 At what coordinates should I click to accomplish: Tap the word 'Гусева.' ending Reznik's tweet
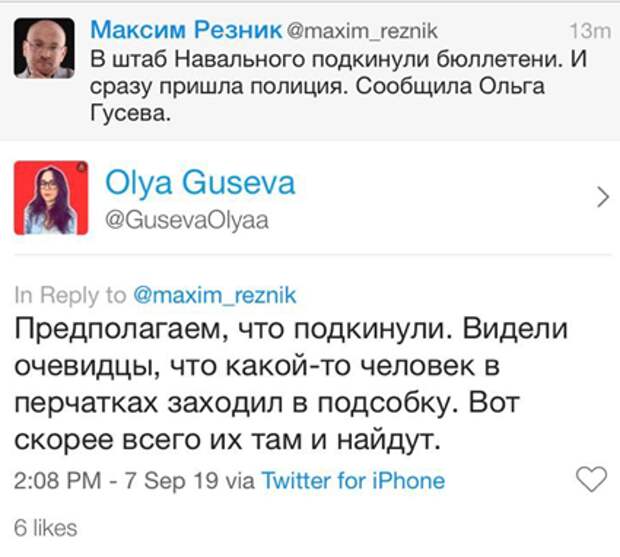(x=131, y=114)
